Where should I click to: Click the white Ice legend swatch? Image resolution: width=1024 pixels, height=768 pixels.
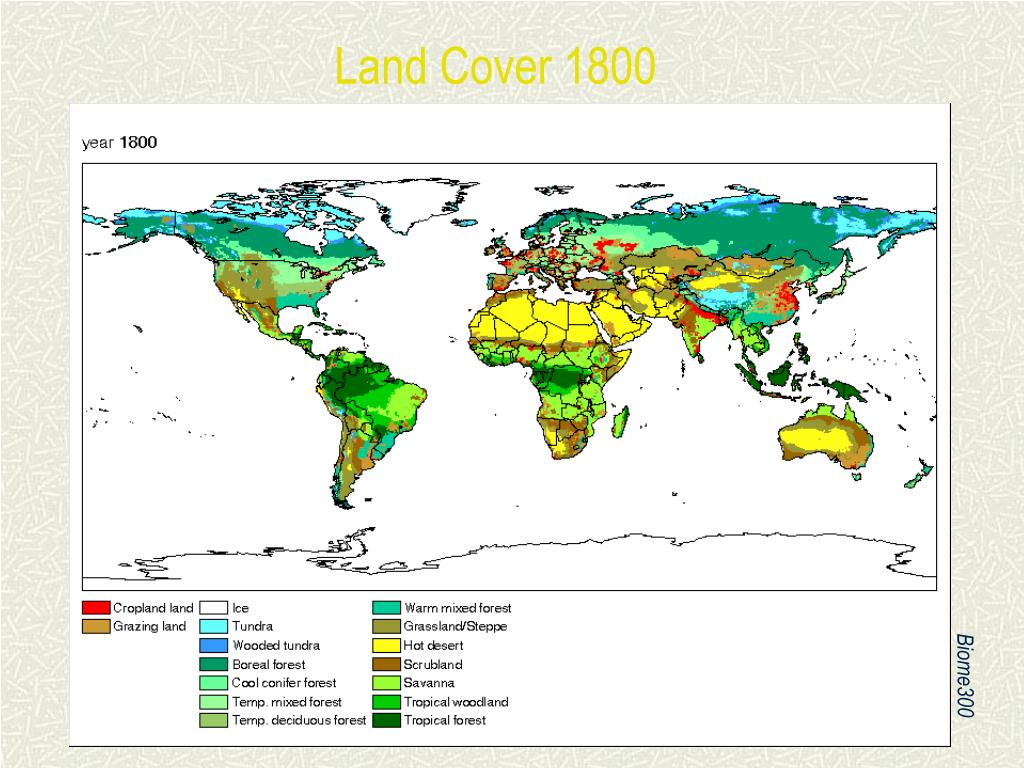[213, 607]
